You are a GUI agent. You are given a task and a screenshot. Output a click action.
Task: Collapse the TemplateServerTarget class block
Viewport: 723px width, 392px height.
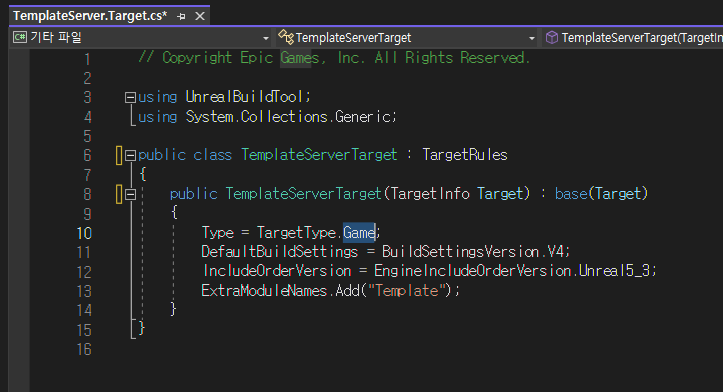[x=130, y=155]
